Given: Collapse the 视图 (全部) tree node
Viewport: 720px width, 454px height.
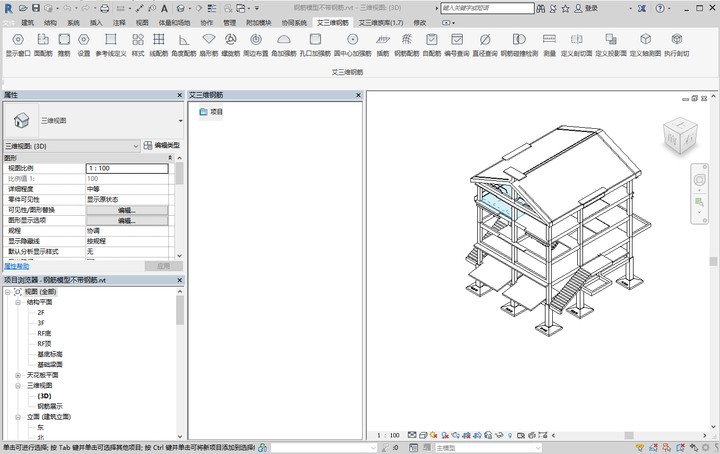Looking at the screenshot, I should tap(7, 292).
